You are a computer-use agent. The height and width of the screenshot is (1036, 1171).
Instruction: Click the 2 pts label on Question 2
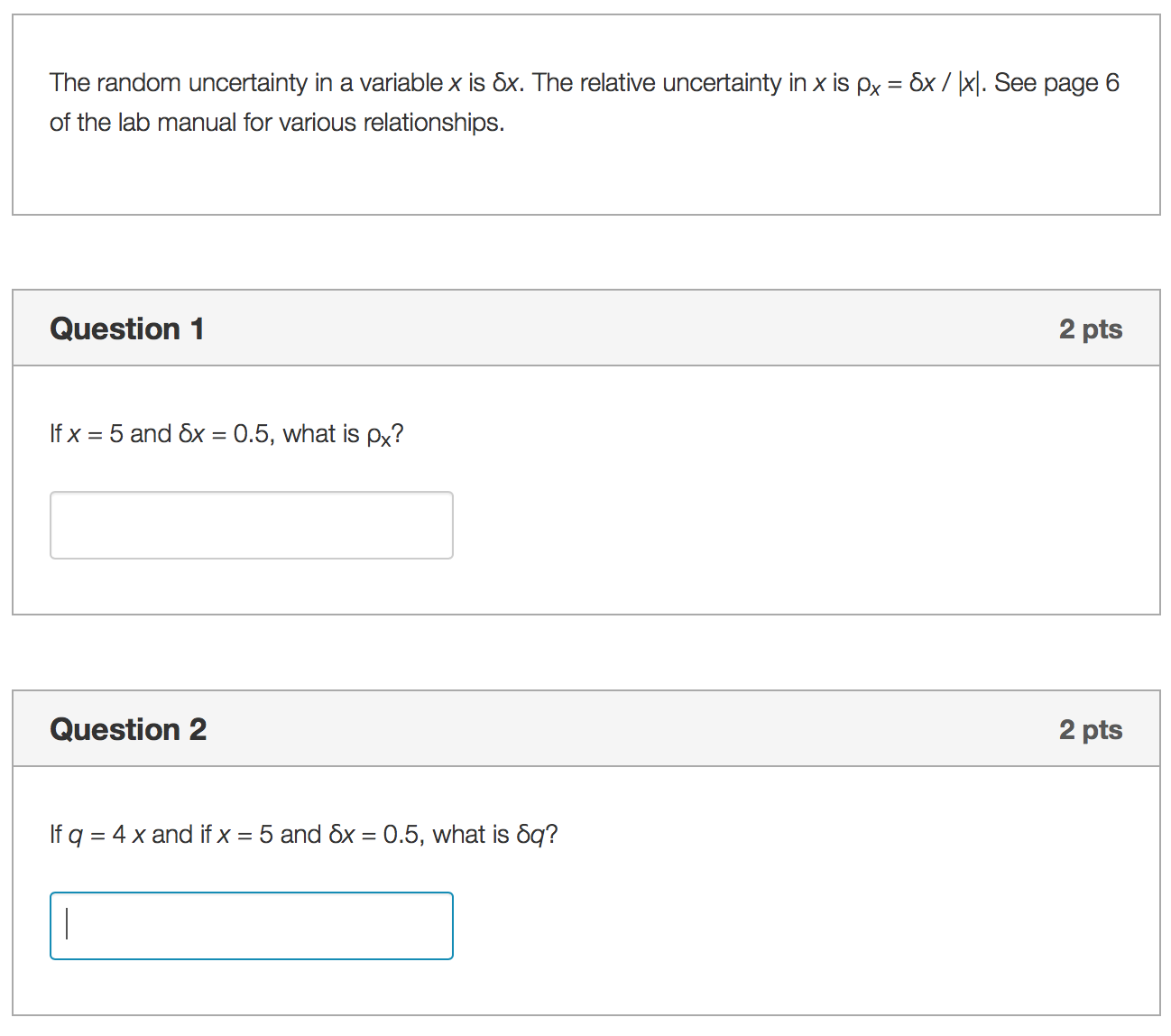tap(1091, 729)
